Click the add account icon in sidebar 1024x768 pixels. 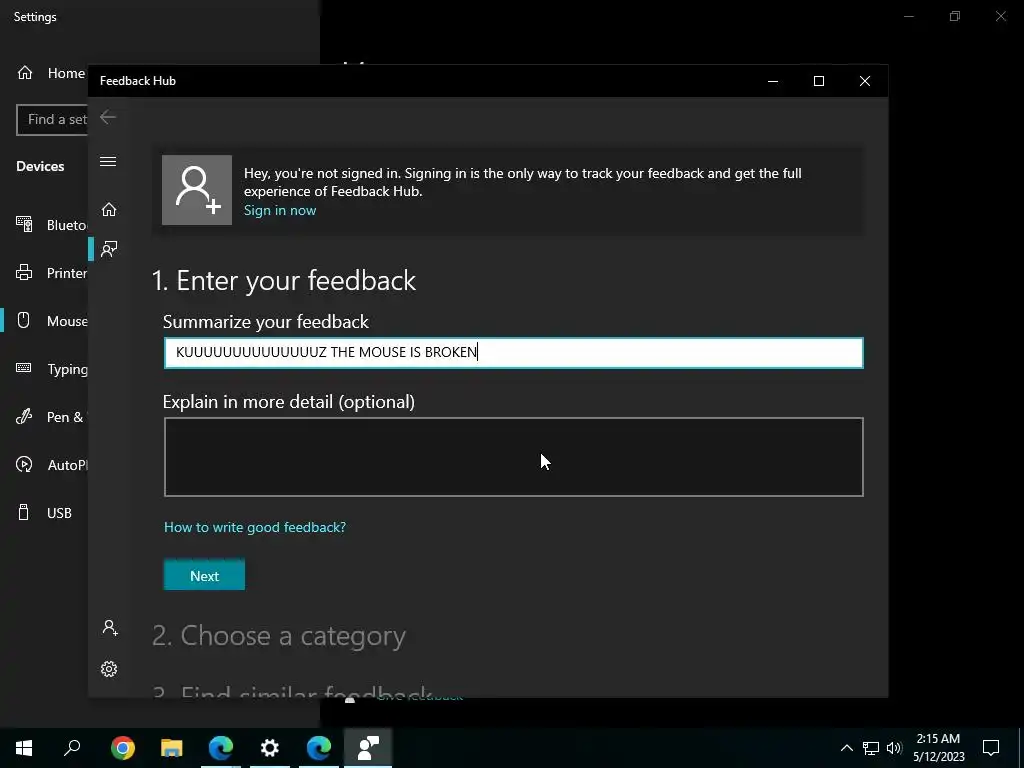pyautogui.click(x=110, y=628)
